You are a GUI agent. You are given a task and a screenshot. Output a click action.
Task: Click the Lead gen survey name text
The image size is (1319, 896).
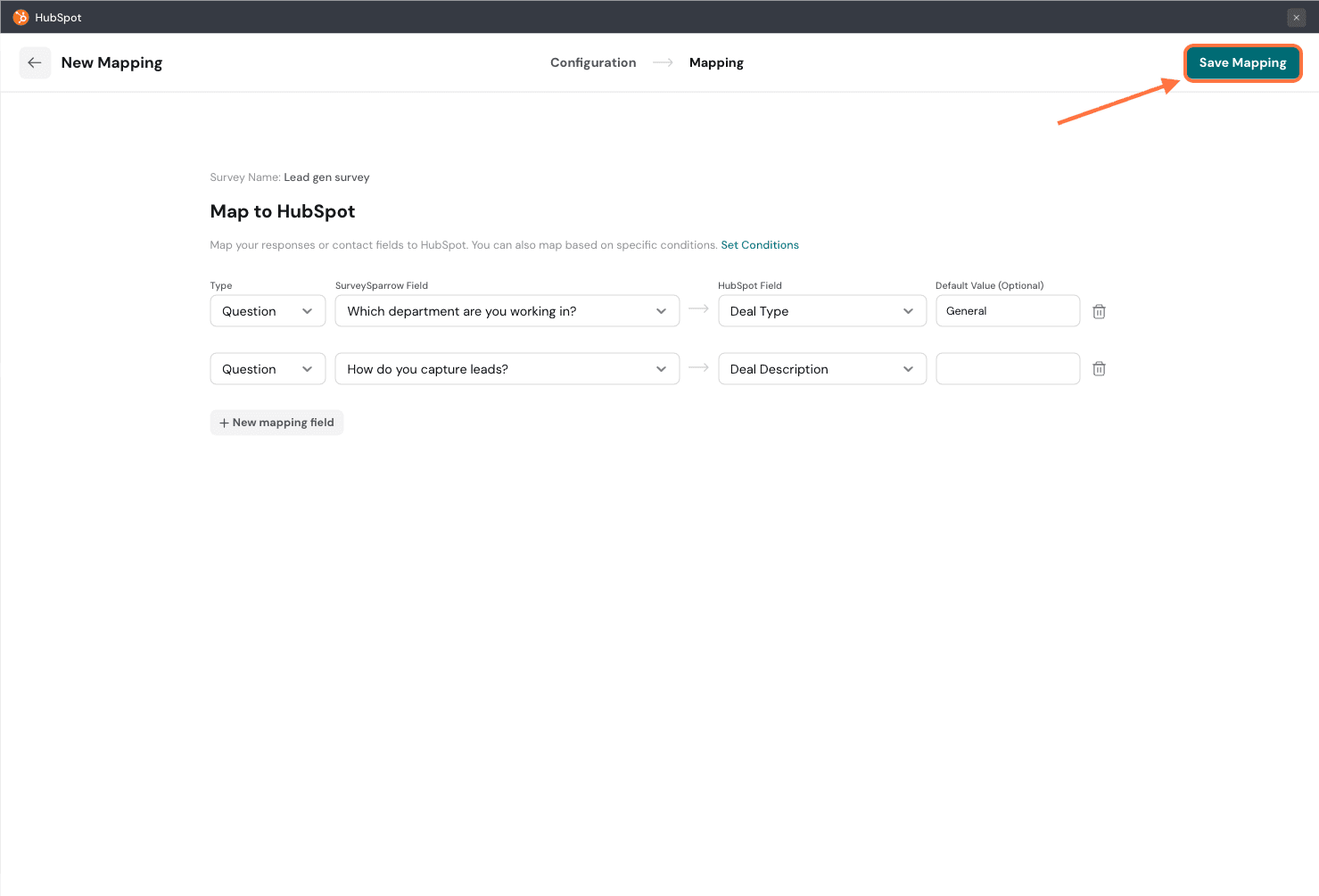(326, 177)
